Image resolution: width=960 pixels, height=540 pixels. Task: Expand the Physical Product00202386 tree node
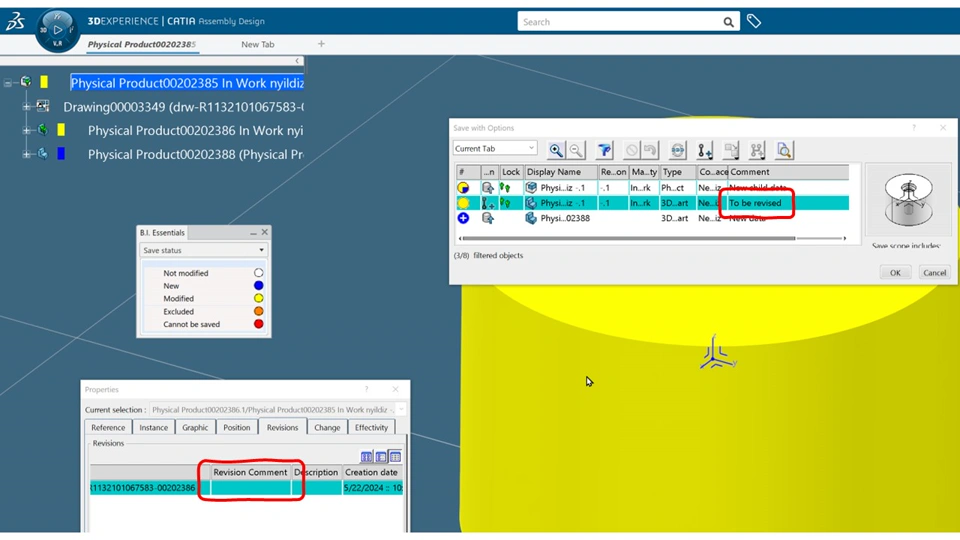tap(26, 130)
